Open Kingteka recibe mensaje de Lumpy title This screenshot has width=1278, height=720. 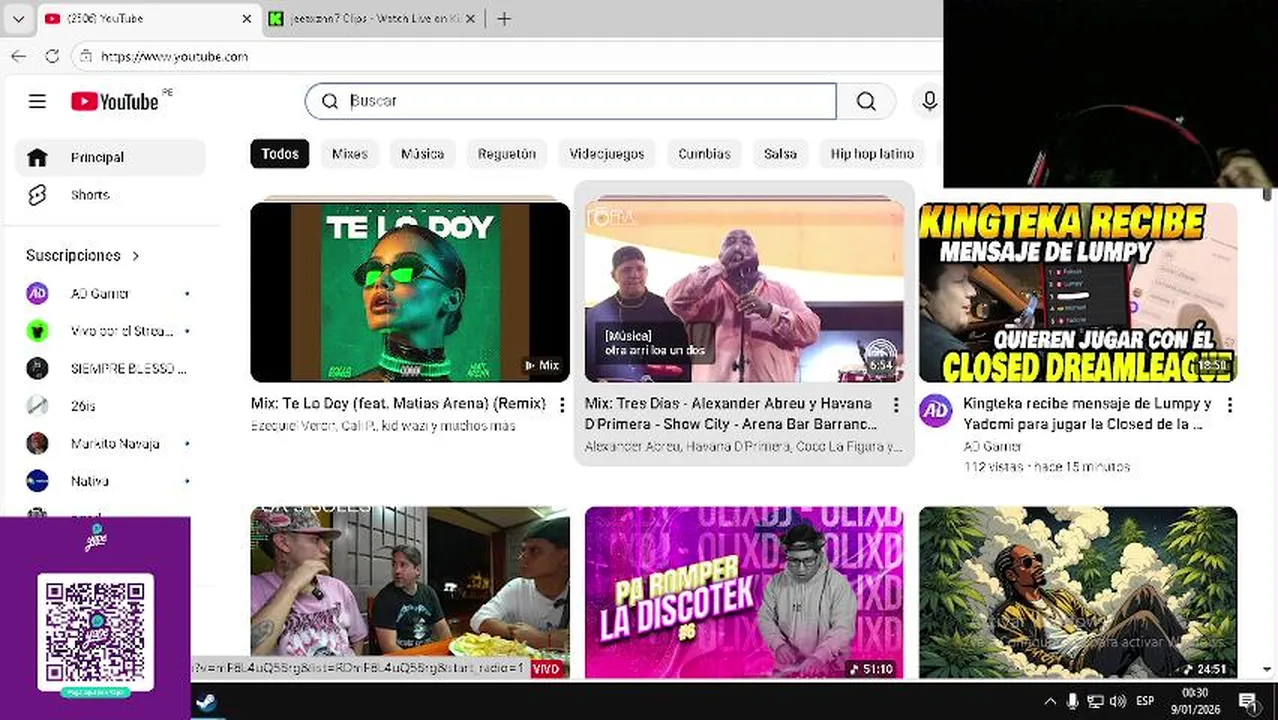pos(1087,414)
